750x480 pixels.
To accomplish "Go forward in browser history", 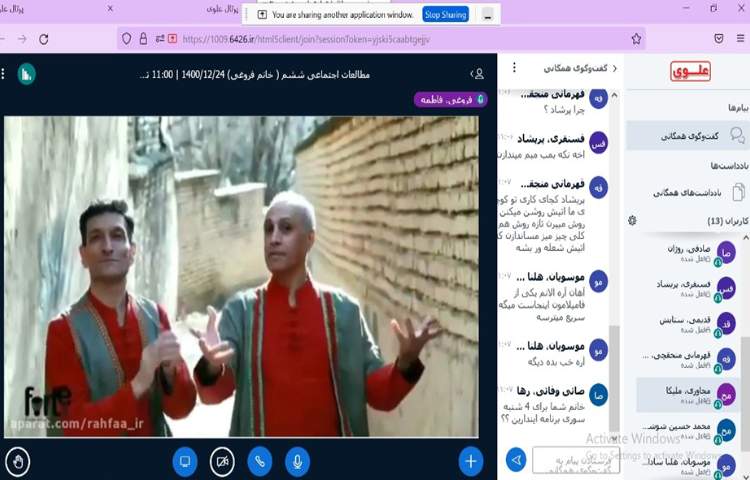I will (x=22, y=39).
